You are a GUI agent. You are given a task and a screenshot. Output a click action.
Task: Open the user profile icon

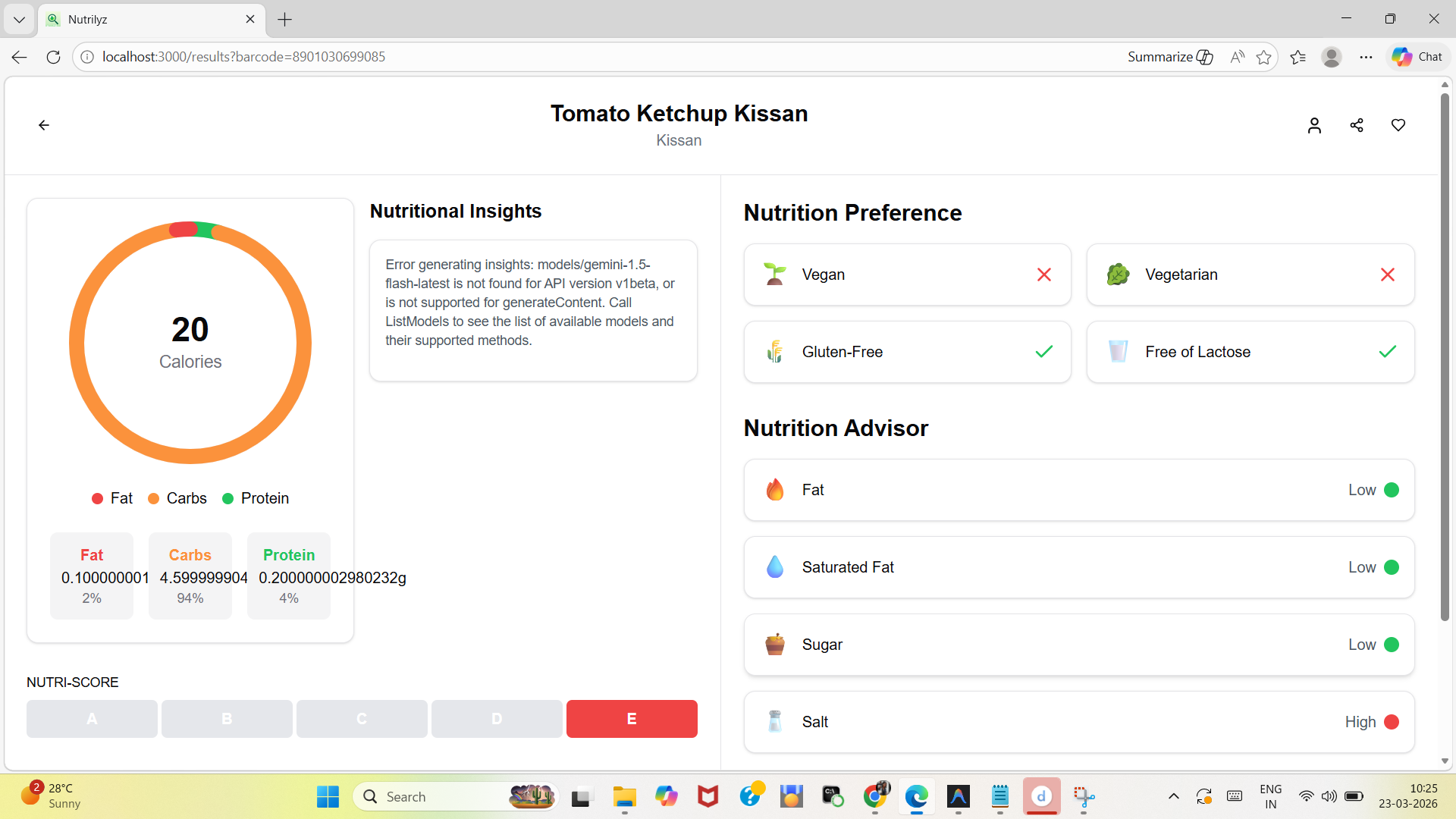(1314, 125)
